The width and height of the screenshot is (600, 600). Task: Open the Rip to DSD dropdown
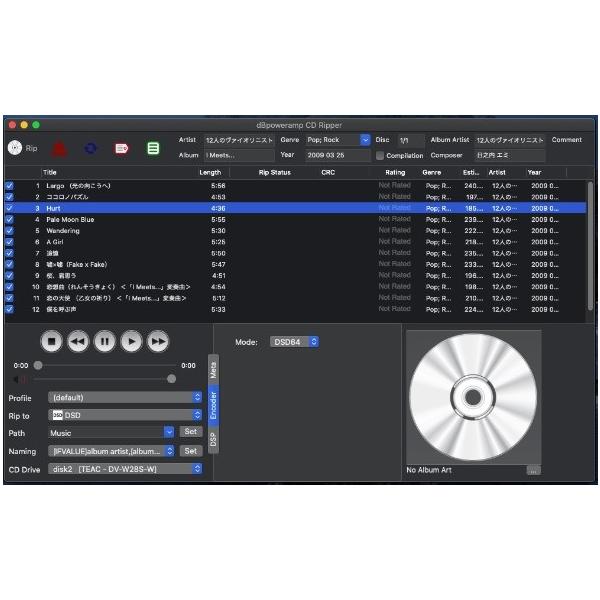pyautogui.click(x=125, y=415)
